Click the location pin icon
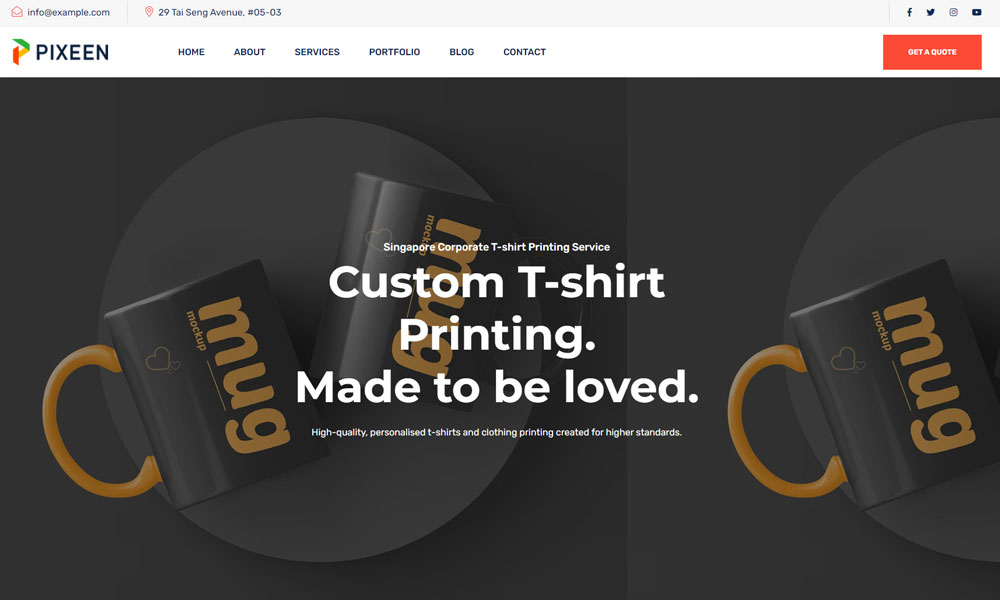Viewport: 1000px width, 600px height. coord(149,11)
